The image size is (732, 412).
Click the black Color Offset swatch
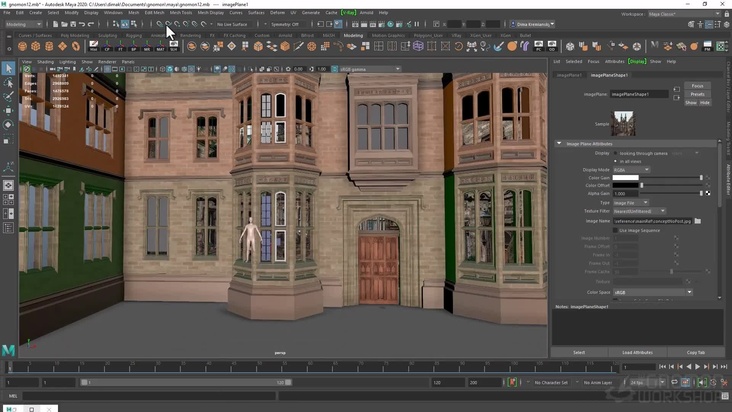click(626, 185)
